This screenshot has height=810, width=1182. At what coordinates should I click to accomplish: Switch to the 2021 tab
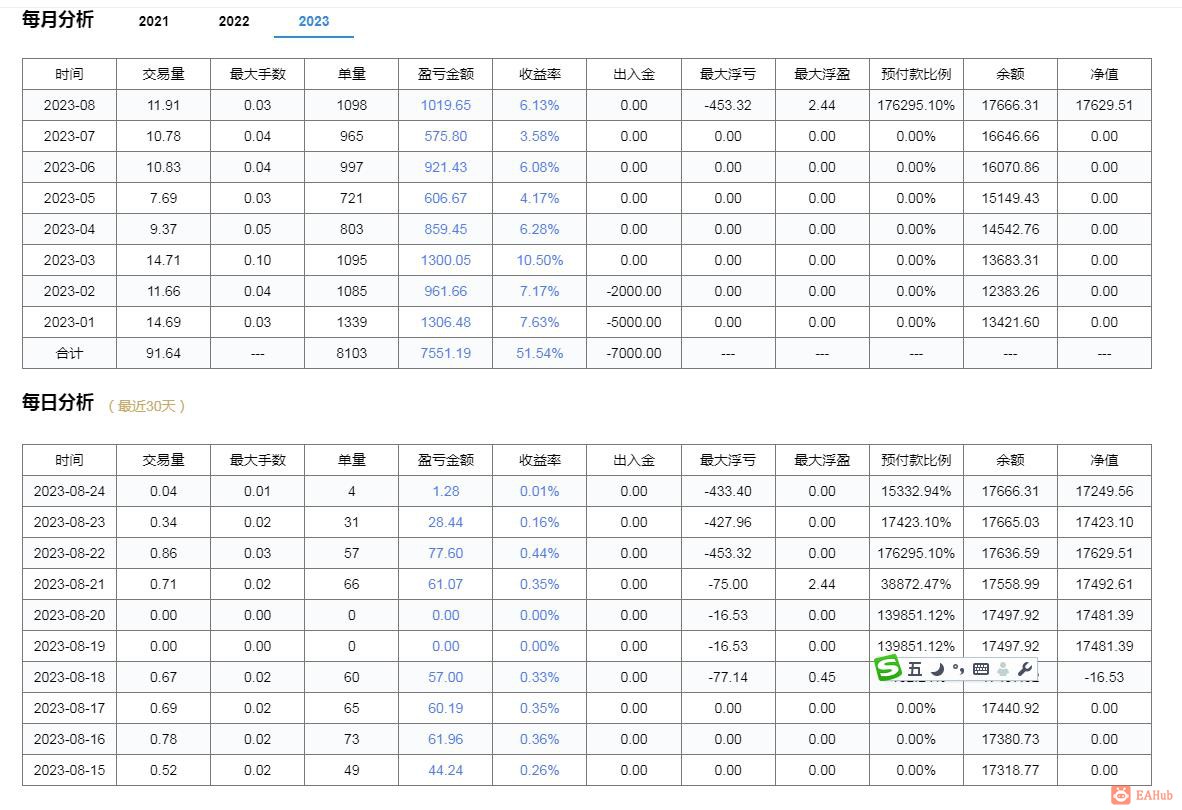click(x=154, y=21)
